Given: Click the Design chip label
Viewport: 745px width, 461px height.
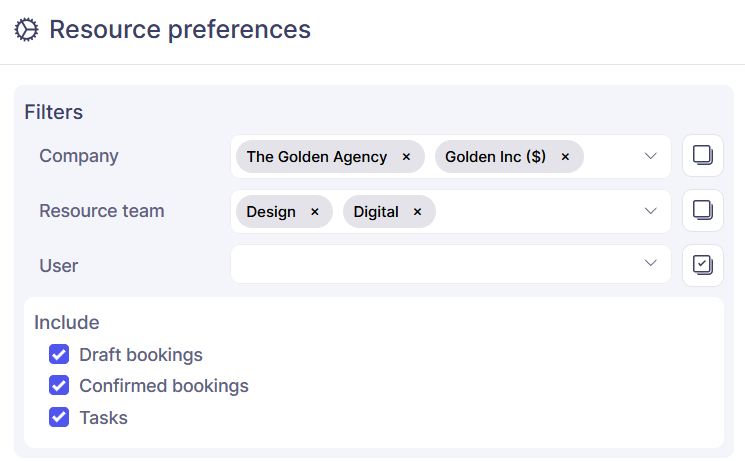Looking at the screenshot, I should coord(271,212).
